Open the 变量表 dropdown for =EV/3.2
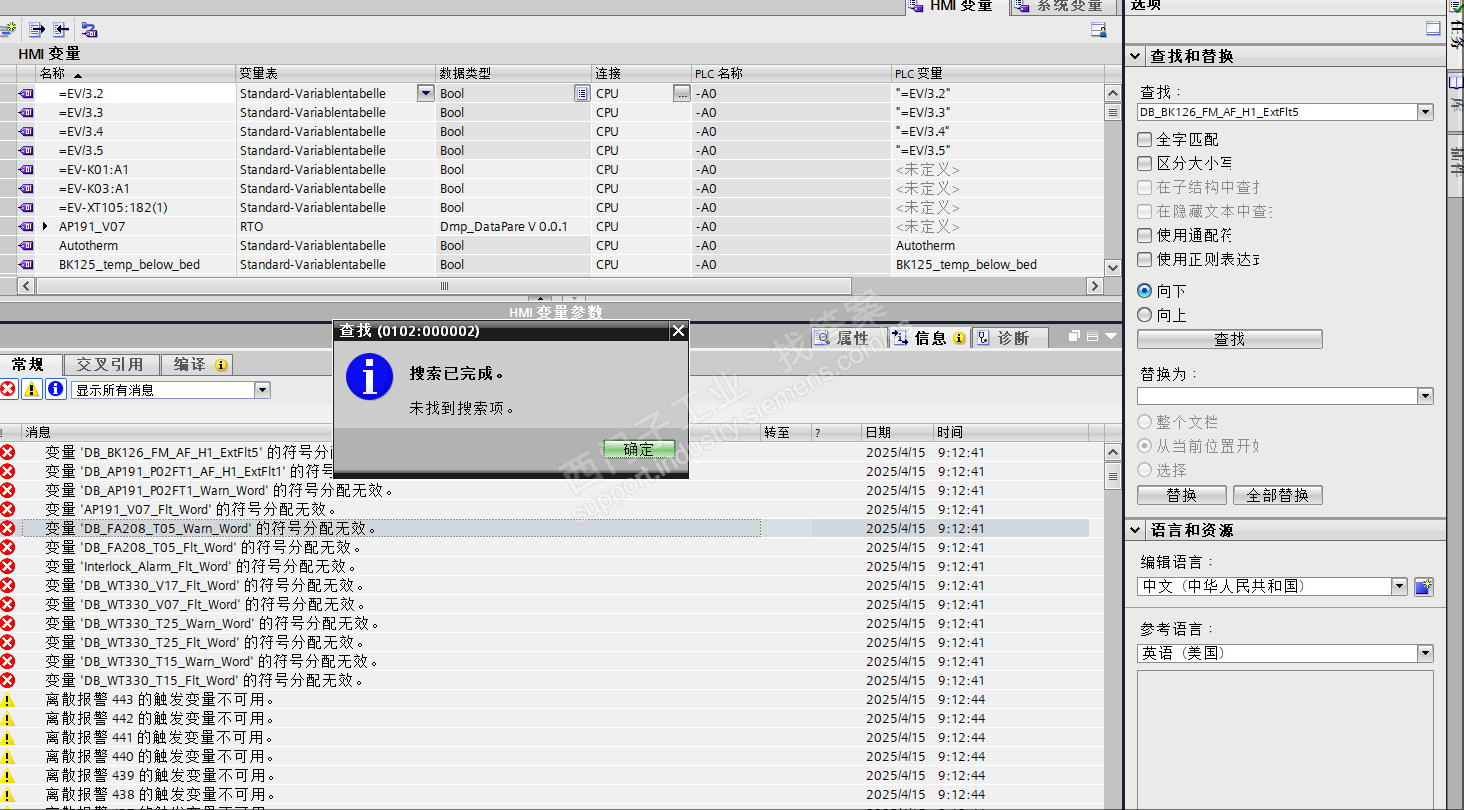 tap(426, 93)
